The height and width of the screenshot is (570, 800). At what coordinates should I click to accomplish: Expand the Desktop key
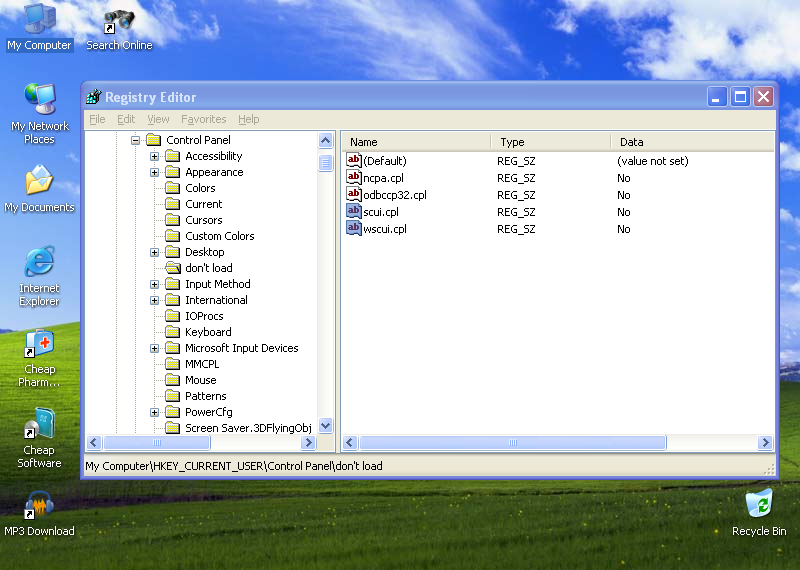coord(154,252)
